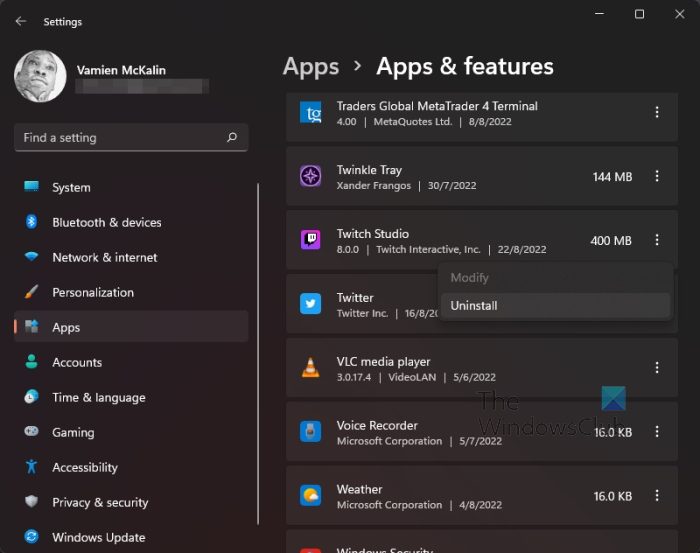Click the Weather app icon

point(311,496)
